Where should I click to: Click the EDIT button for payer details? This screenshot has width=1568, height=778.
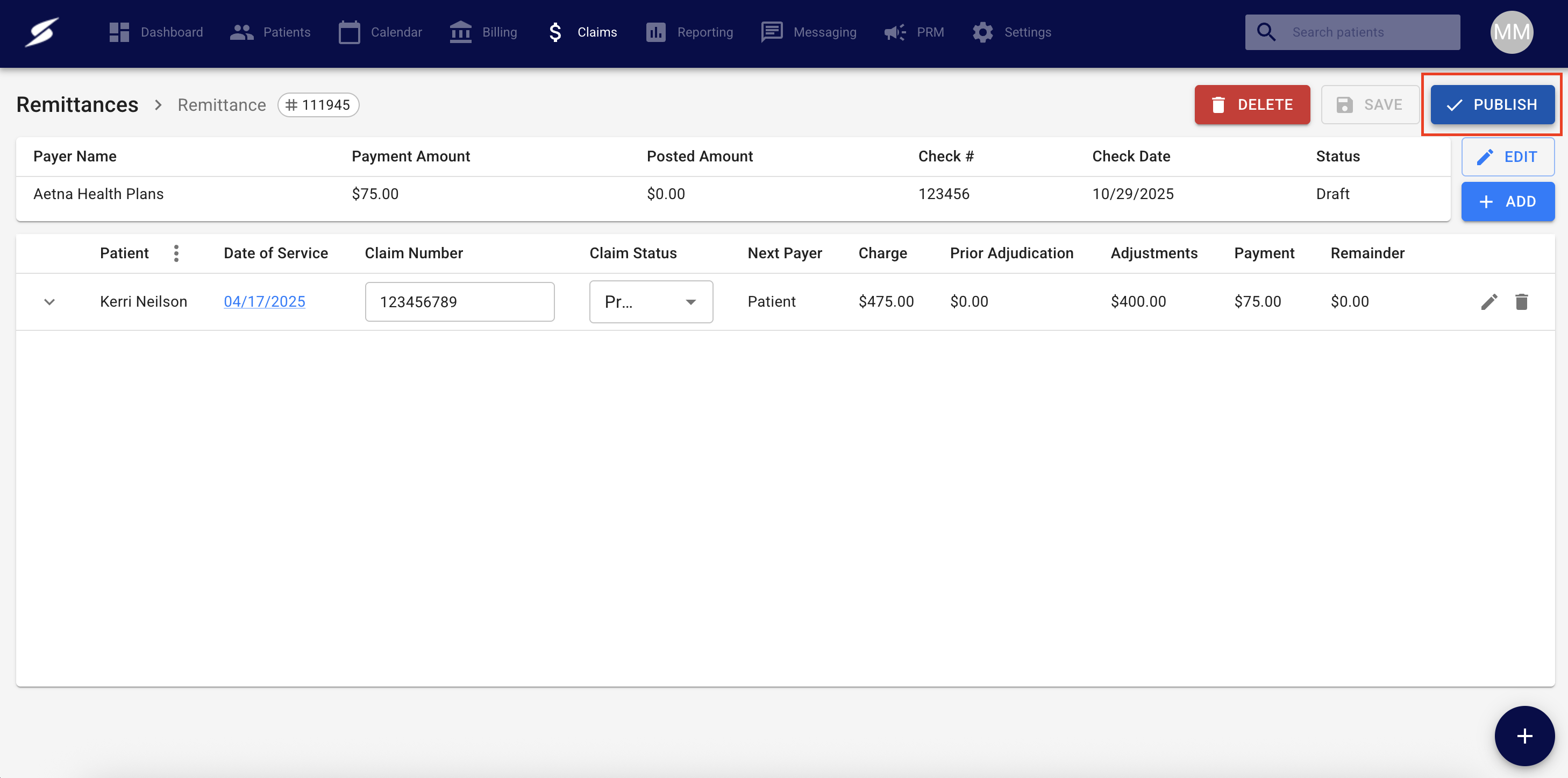click(x=1508, y=157)
